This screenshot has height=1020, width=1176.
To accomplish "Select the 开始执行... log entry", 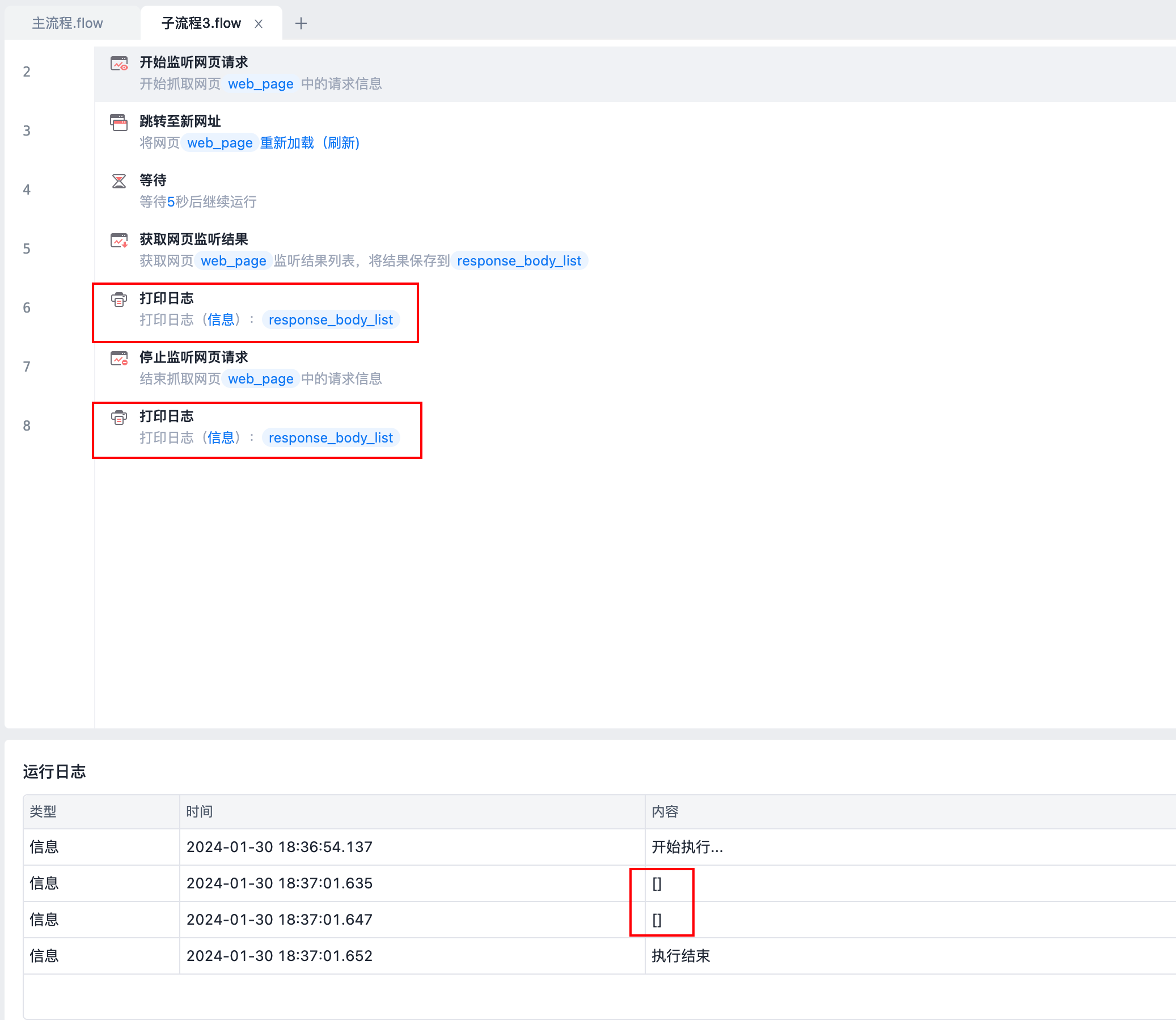I will click(687, 847).
